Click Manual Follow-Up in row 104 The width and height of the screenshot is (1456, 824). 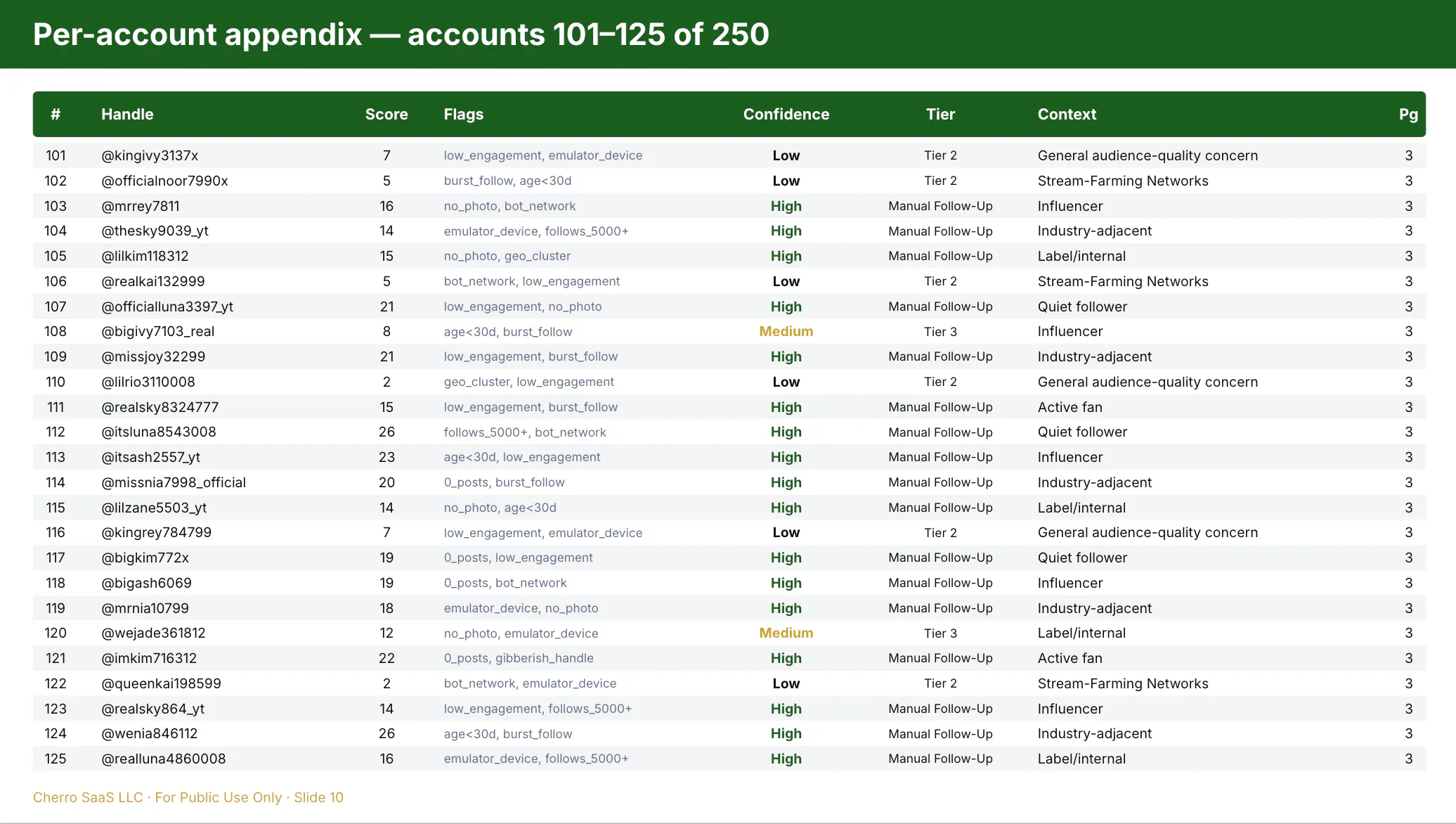[940, 231]
